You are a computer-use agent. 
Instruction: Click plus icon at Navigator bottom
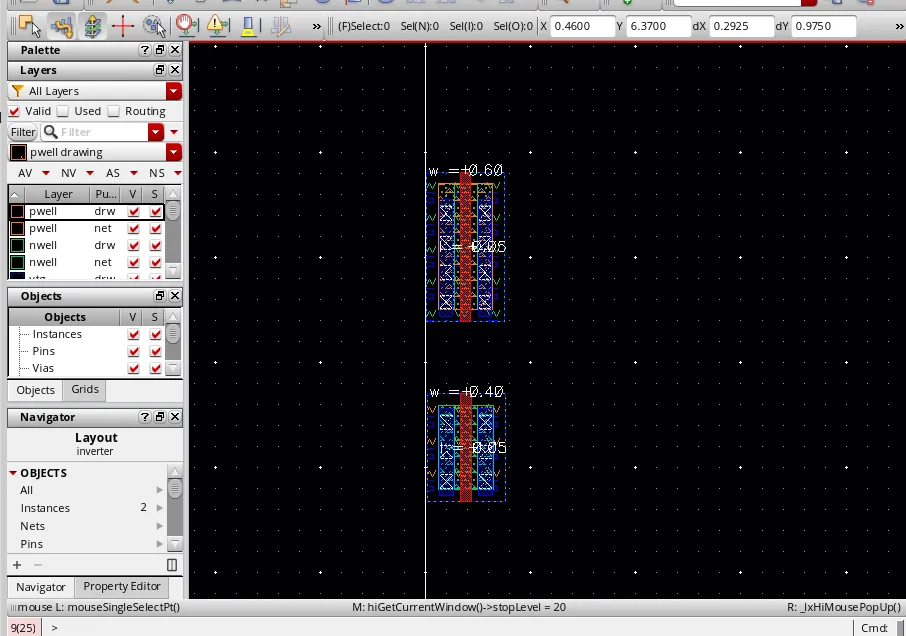click(x=17, y=565)
